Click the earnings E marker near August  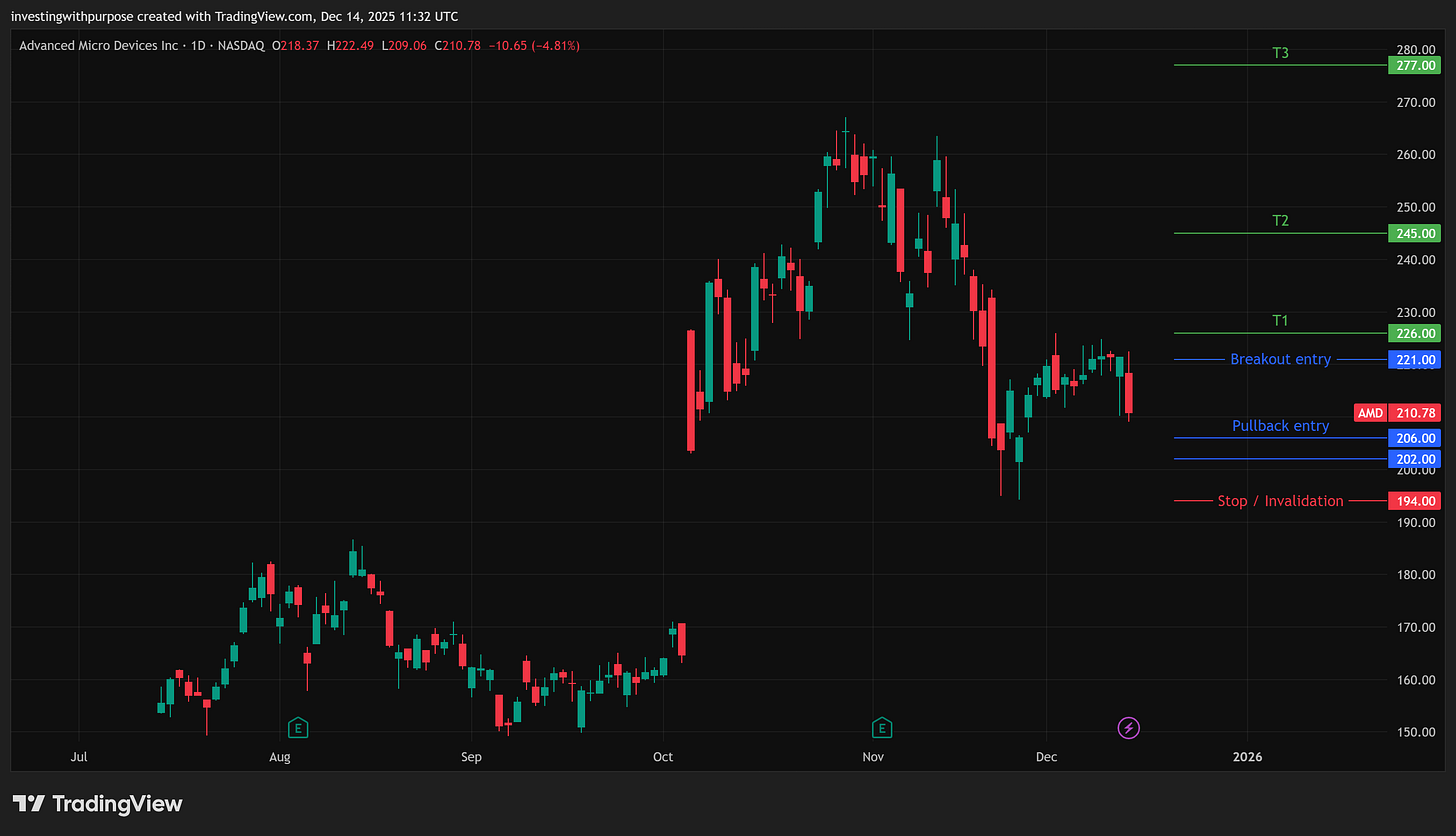click(297, 728)
